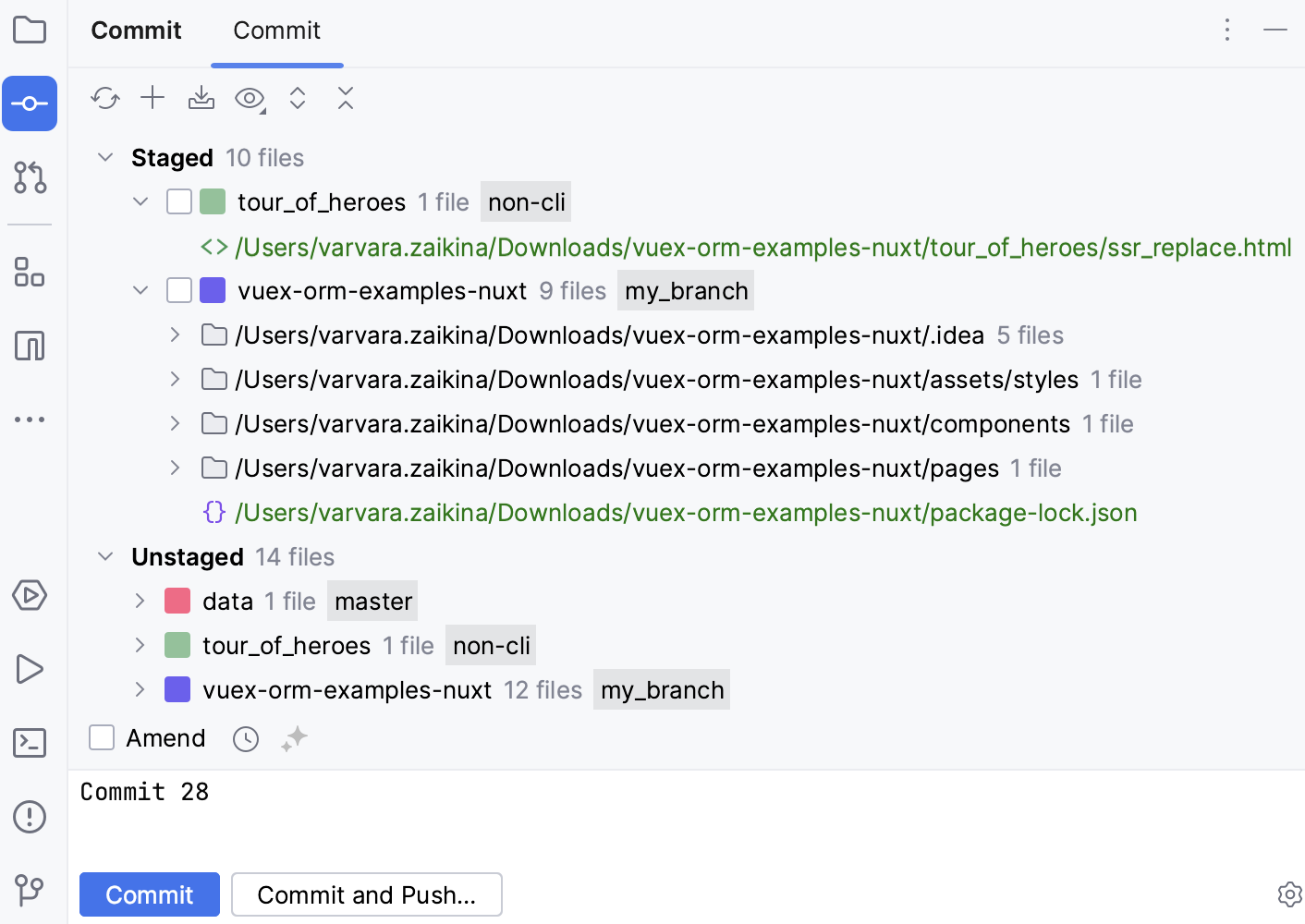Click the Stash changes toolbar icon
The height and width of the screenshot is (924, 1305).
pyautogui.click(x=201, y=98)
